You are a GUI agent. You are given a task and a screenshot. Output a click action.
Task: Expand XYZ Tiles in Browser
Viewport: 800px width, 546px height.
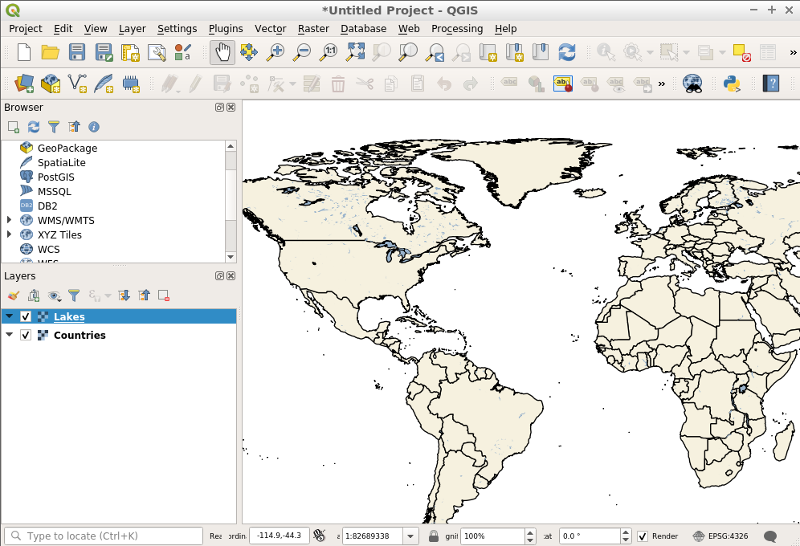point(9,234)
